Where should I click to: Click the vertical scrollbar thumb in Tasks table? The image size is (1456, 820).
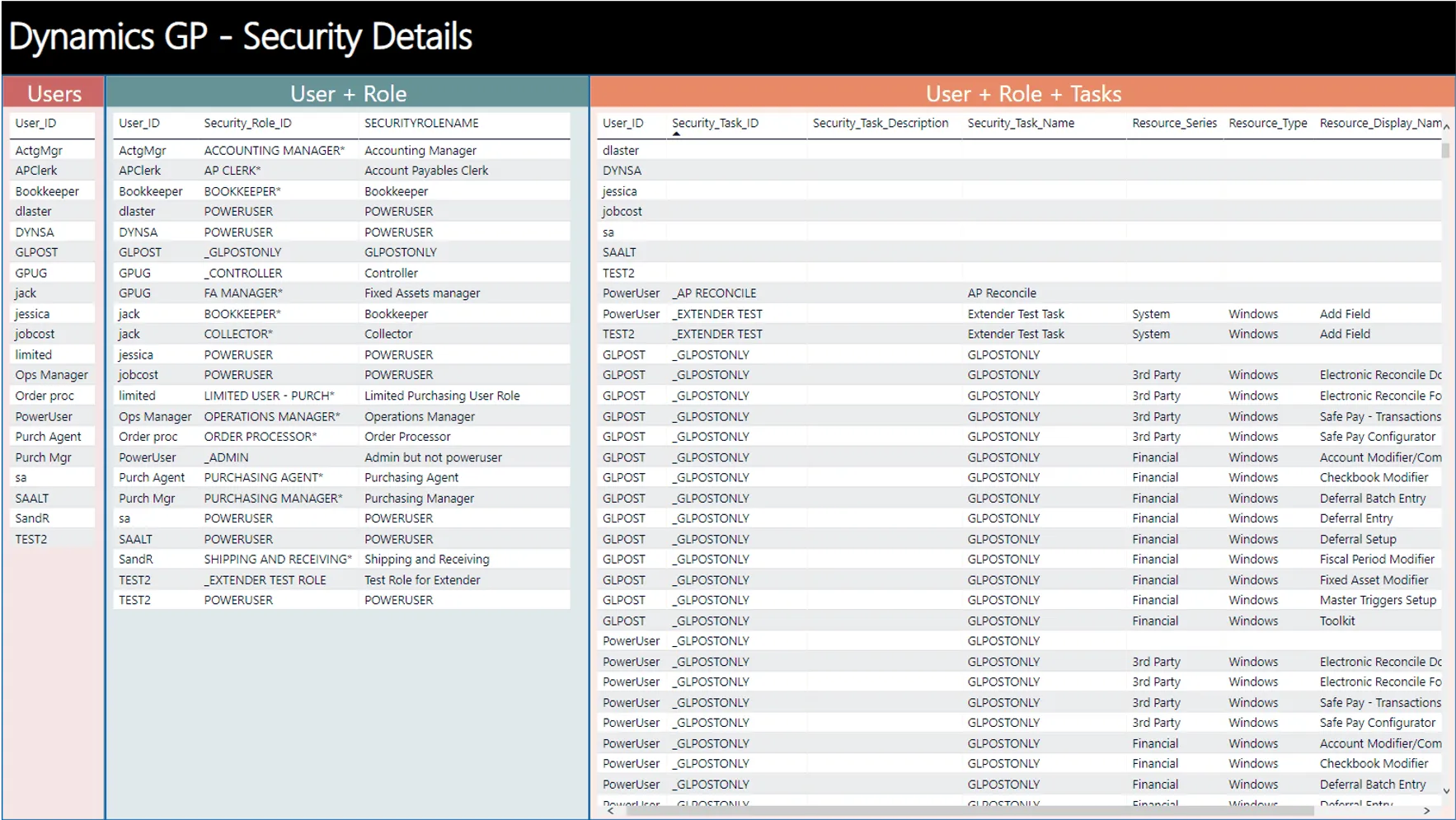tap(1445, 151)
